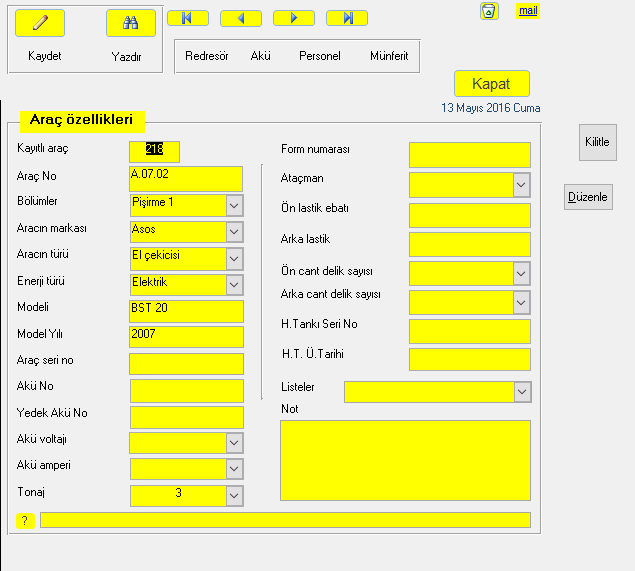Expand the Listeler combo box
The image size is (635, 571).
[522, 392]
